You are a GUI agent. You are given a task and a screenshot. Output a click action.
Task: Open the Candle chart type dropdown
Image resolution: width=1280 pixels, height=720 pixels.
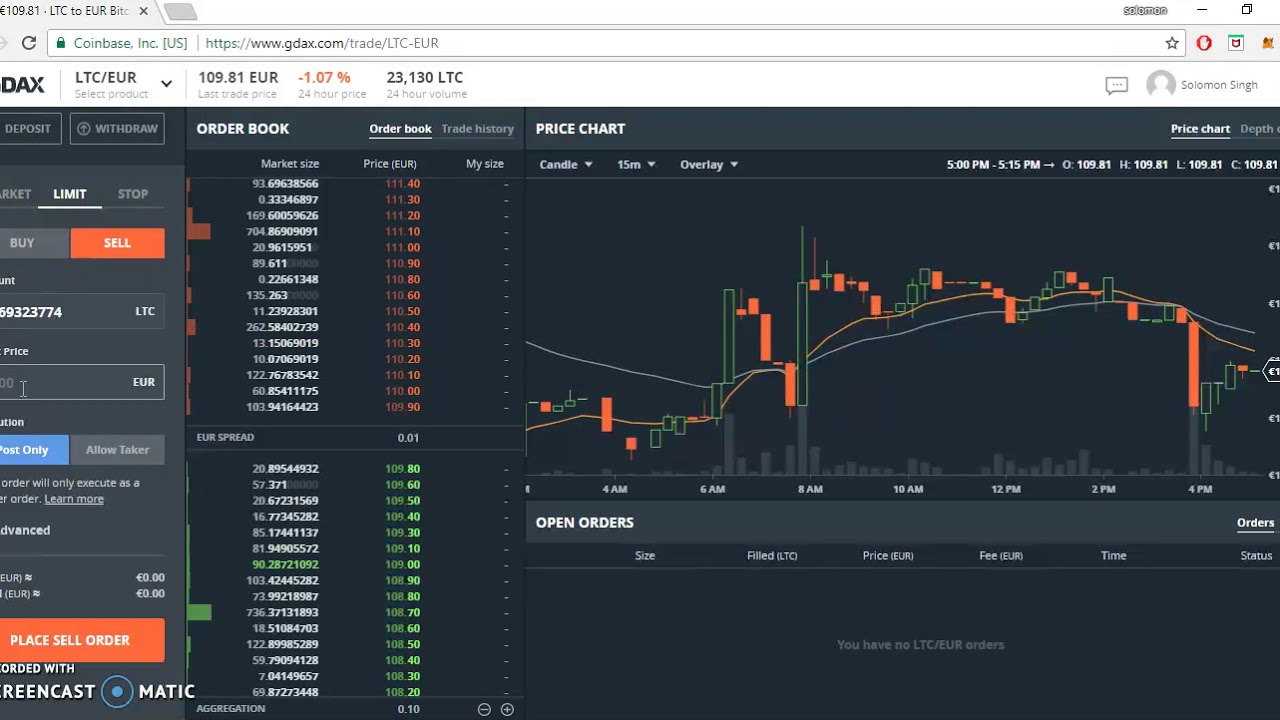566,164
